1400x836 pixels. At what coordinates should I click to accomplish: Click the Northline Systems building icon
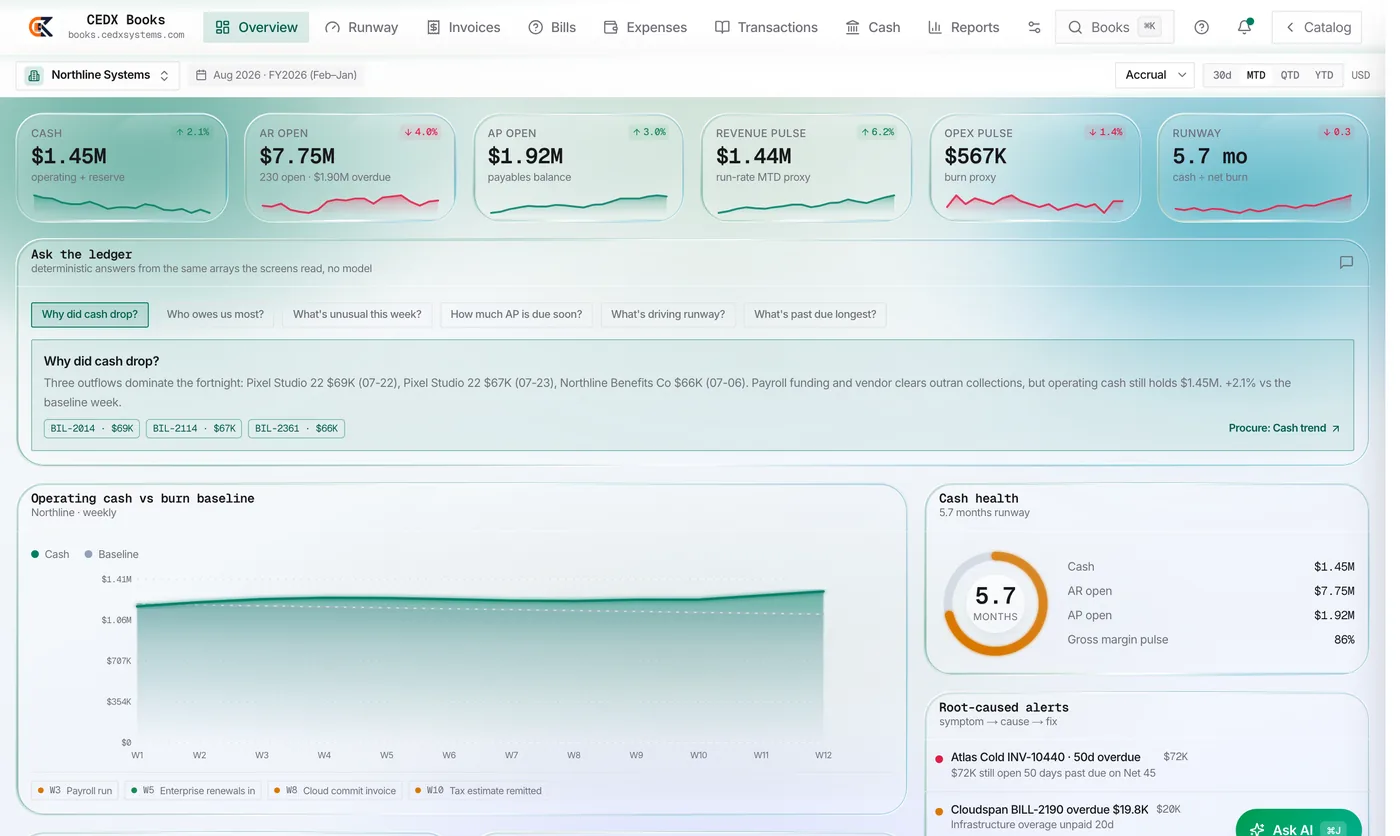click(x=34, y=75)
